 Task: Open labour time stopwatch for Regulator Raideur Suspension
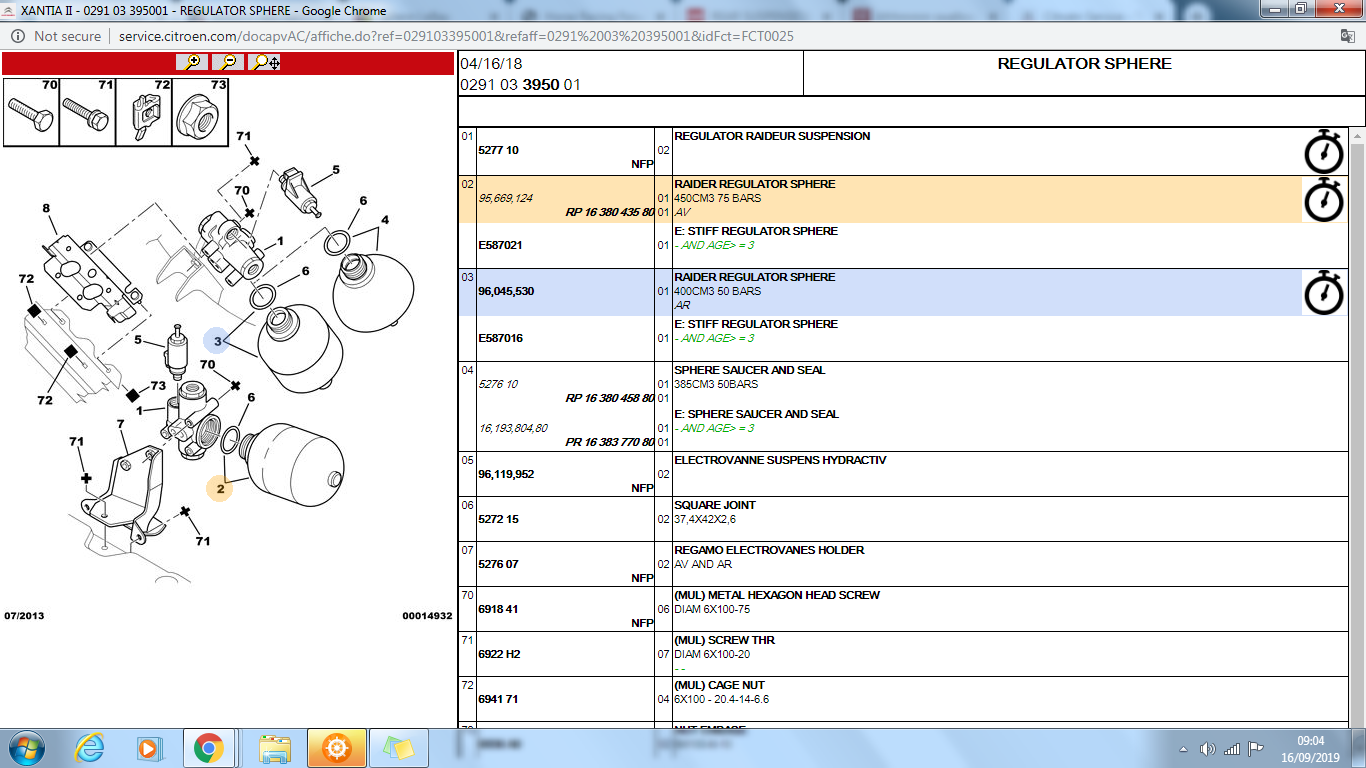(1324, 151)
